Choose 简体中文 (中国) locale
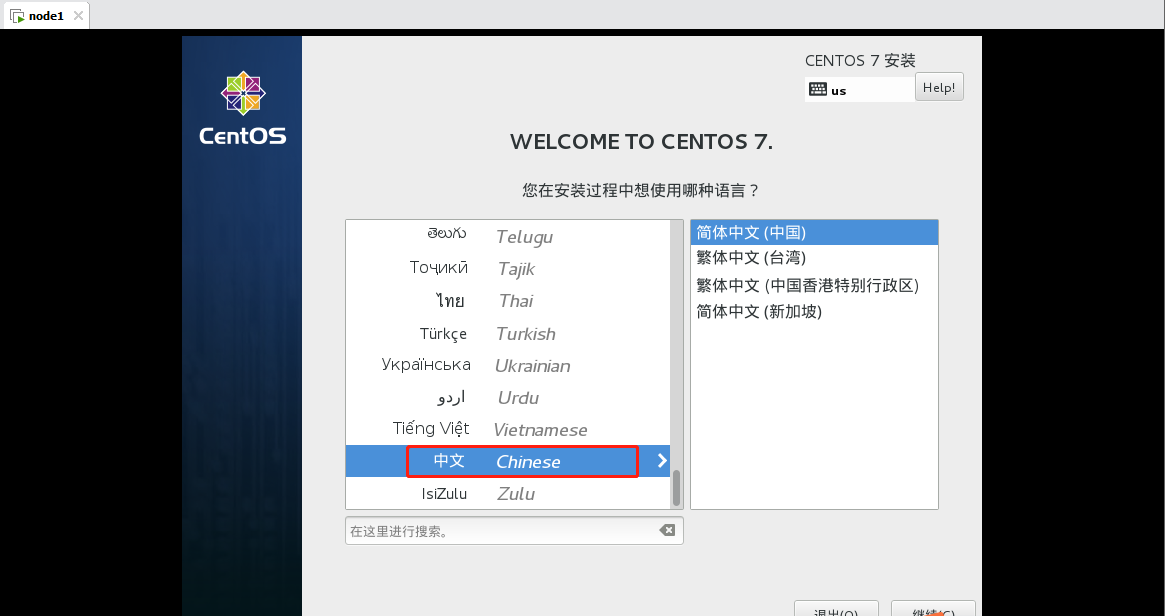The width and height of the screenshot is (1165, 616). [814, 233]
